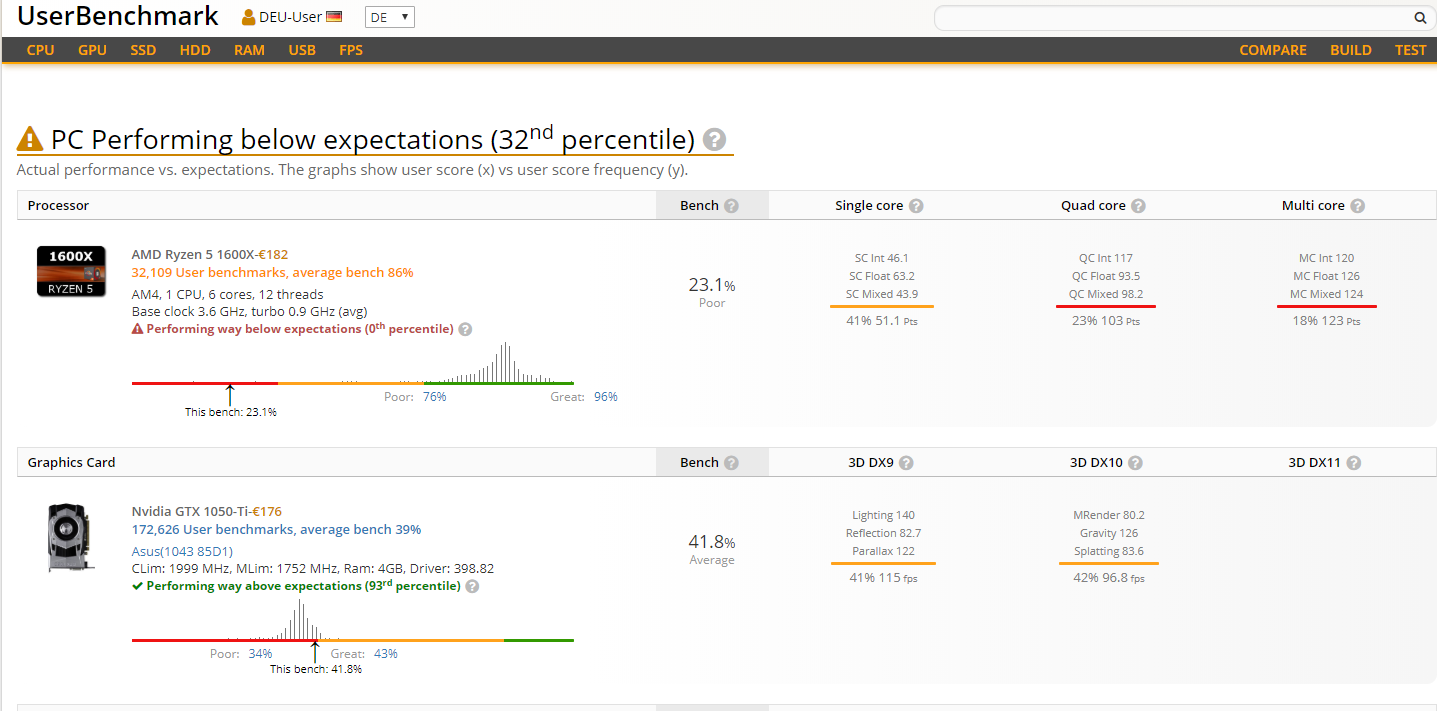
Task: Click help icon next to 3D DX10
Action: point(1135,463)
